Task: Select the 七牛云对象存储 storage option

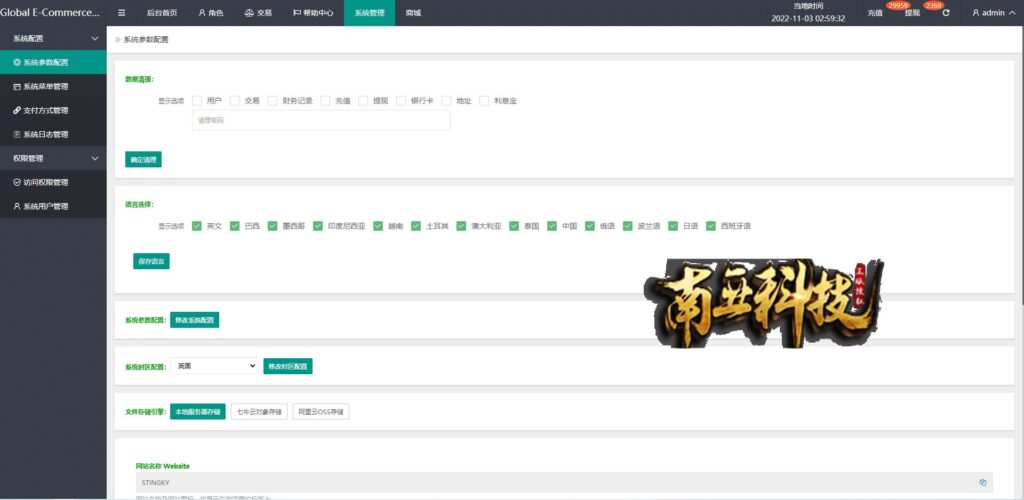Action: coord(259,412)
